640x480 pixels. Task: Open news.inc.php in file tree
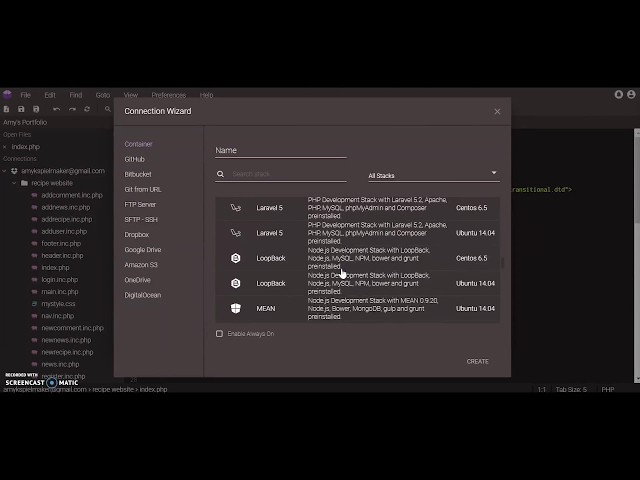(x=60, y=364)
